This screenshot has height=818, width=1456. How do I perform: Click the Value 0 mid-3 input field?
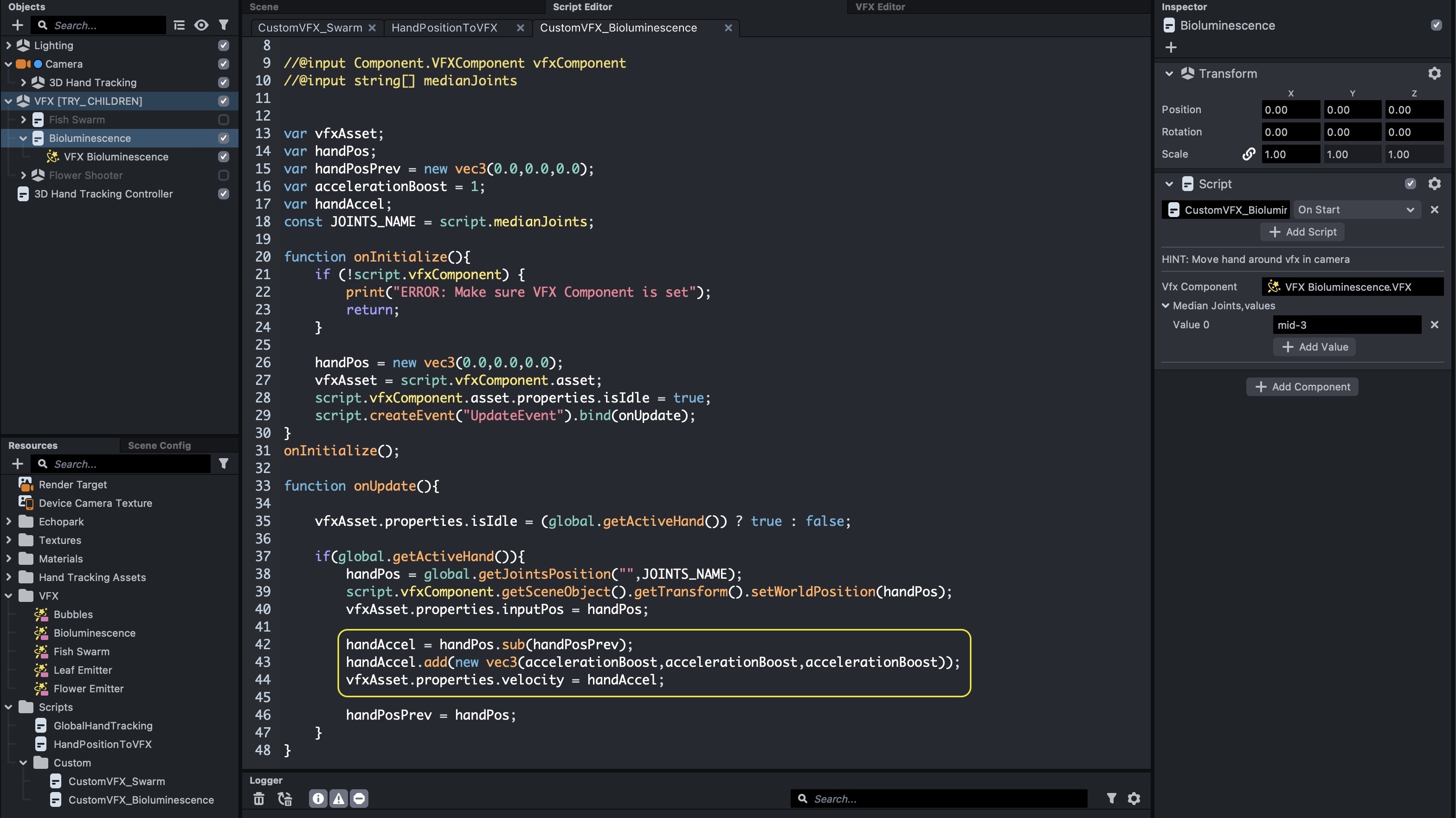(1346, 325)
